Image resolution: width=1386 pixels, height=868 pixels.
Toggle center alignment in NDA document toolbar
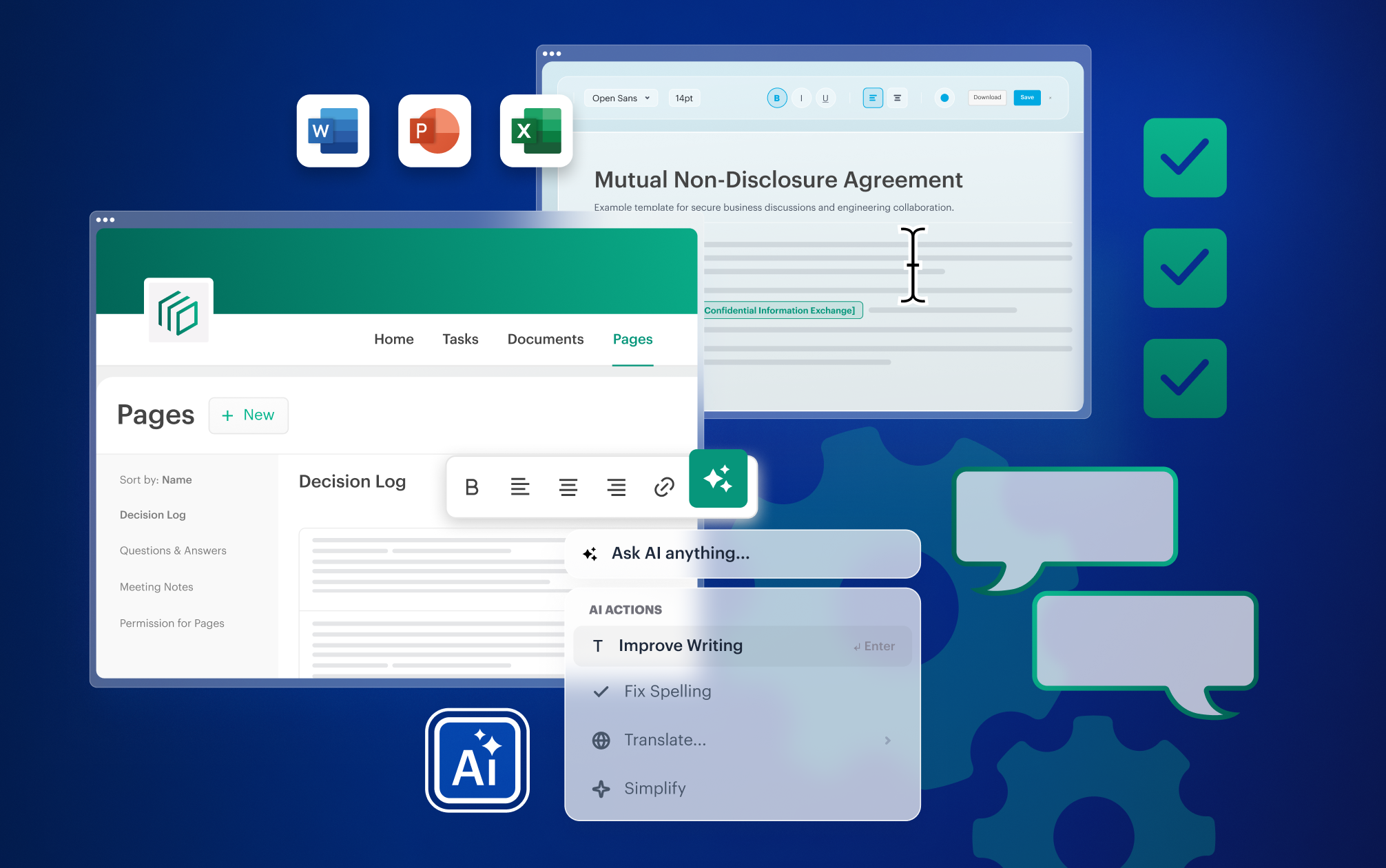click(x=897, y=98)
